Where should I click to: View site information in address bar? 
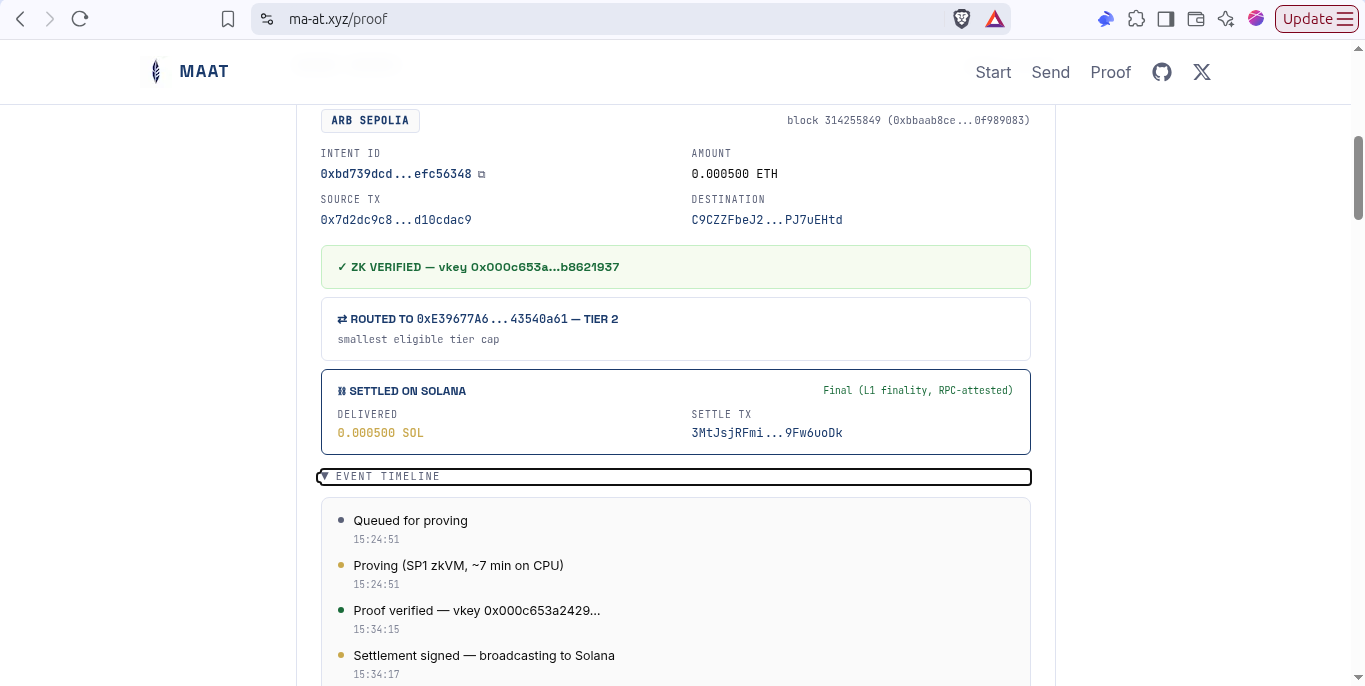tap(267, 19)
